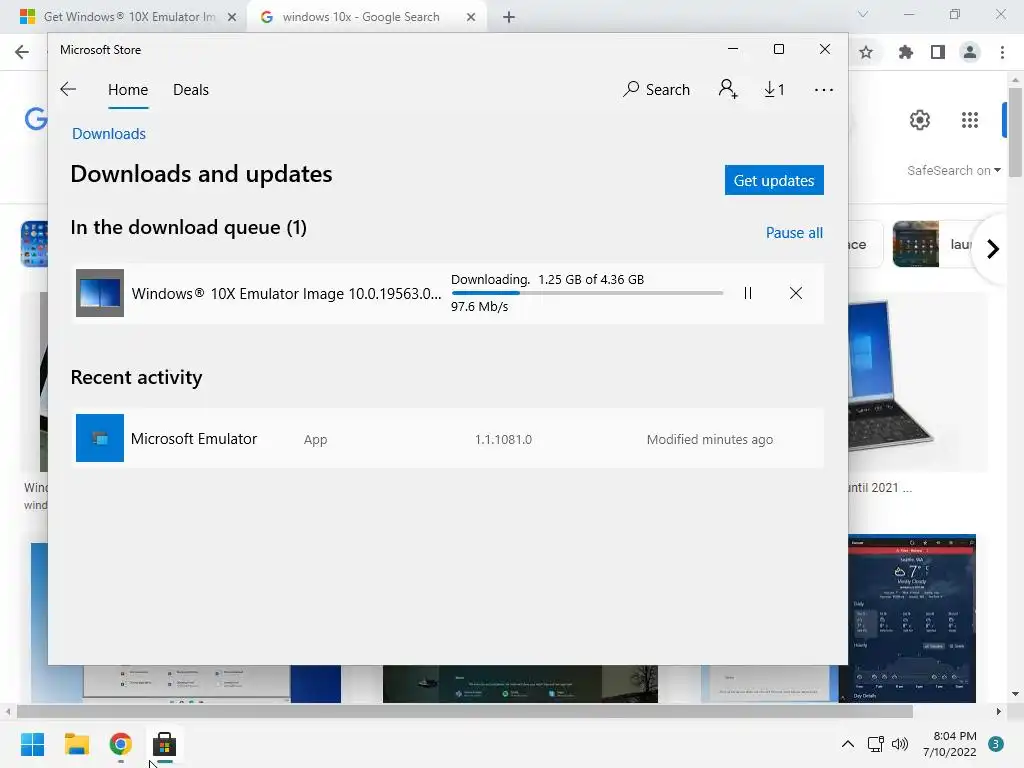
Task: Open the volume tray icon
Action: tap(900, 743)
